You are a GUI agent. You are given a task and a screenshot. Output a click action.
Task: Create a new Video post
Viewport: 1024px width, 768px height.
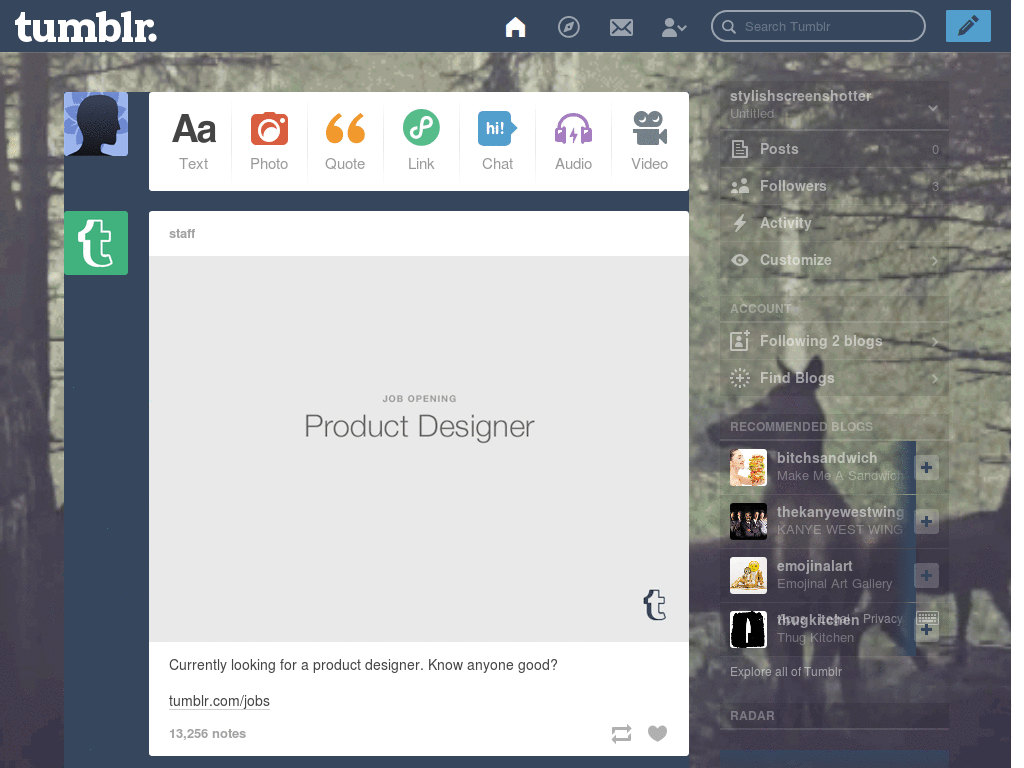649,141
